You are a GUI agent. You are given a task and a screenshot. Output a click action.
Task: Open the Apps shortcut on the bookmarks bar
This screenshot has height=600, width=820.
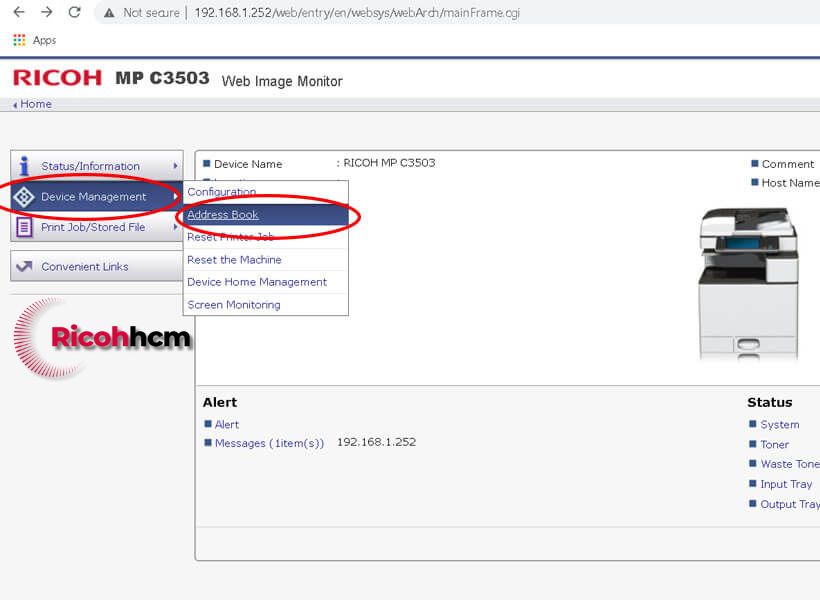click(33, 40)
